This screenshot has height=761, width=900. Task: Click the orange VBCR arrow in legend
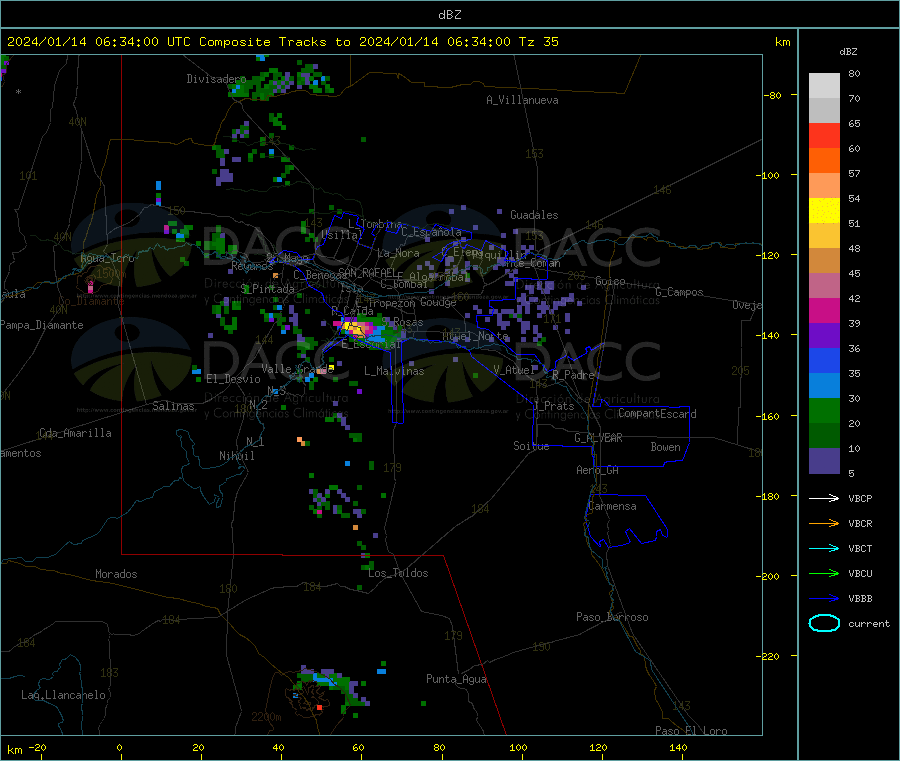click(x=824, y=523)
